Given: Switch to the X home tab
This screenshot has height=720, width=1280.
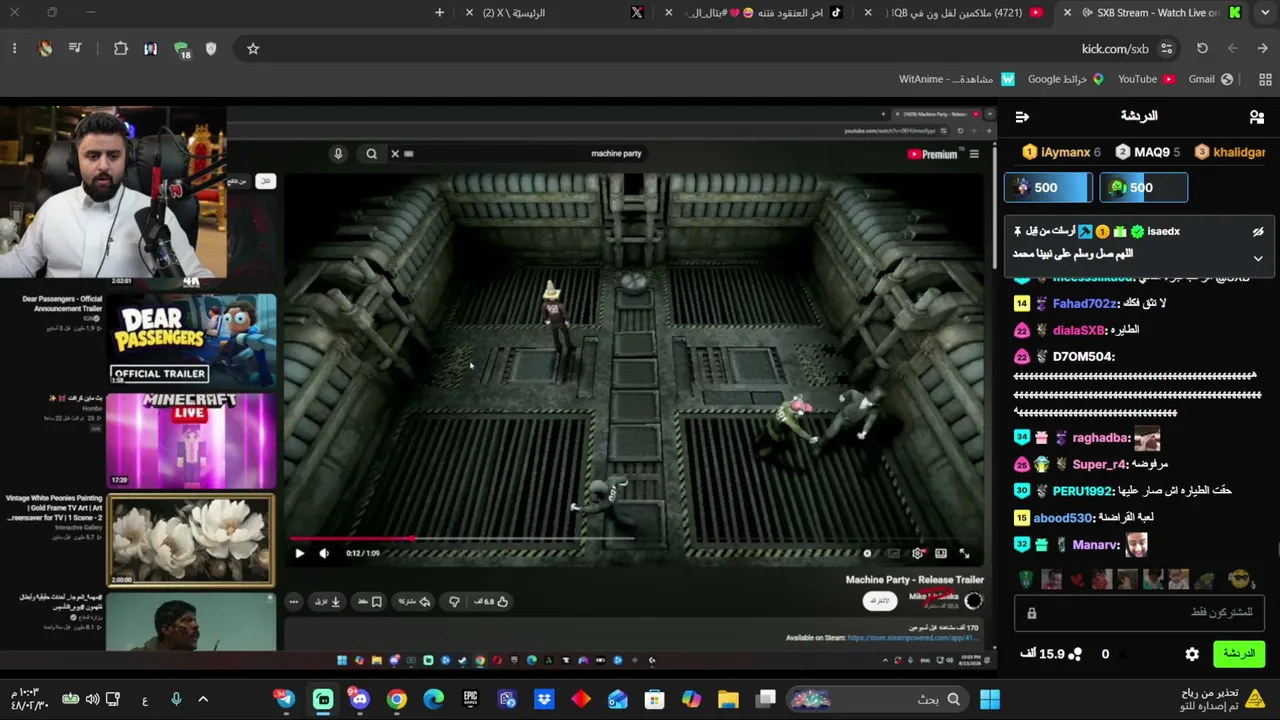Looking at the screenshot, I should 560,13.
